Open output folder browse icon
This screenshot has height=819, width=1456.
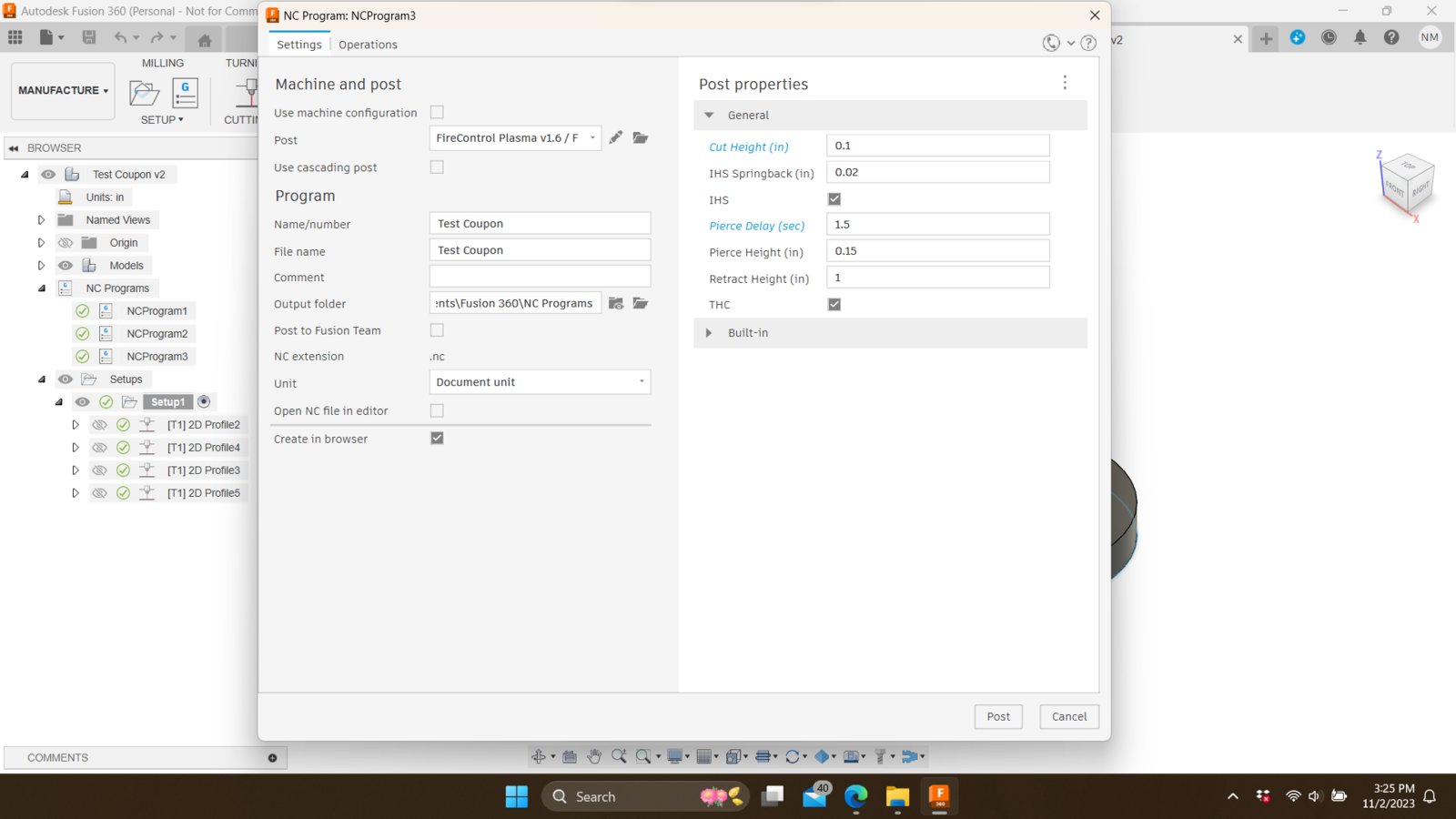tap(641, 303)
